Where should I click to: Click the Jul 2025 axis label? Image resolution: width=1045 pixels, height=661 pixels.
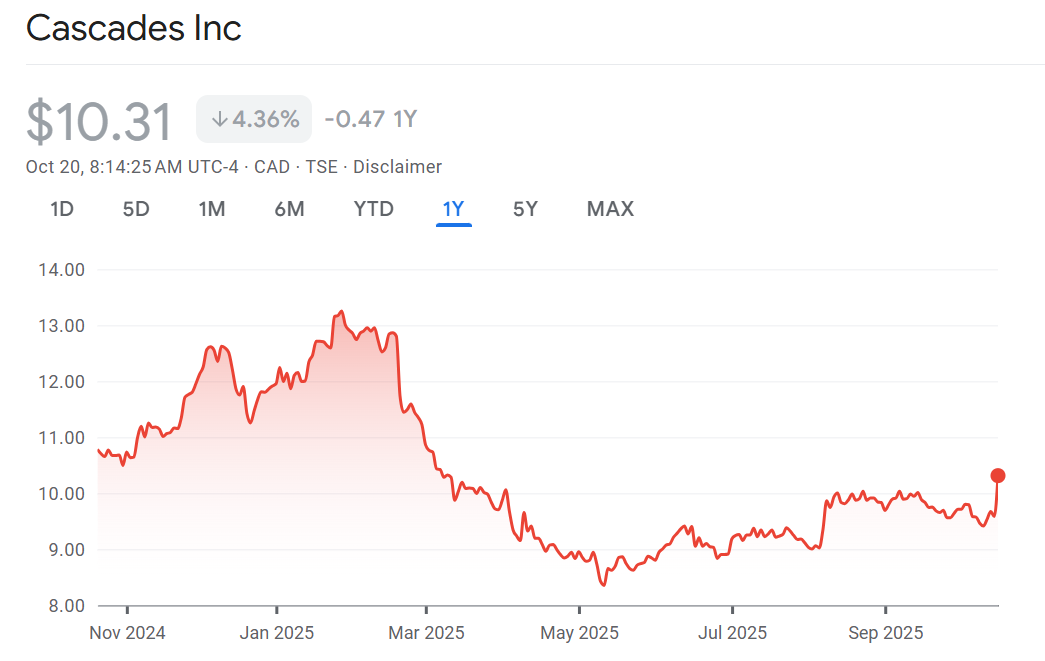pos(732,633)
